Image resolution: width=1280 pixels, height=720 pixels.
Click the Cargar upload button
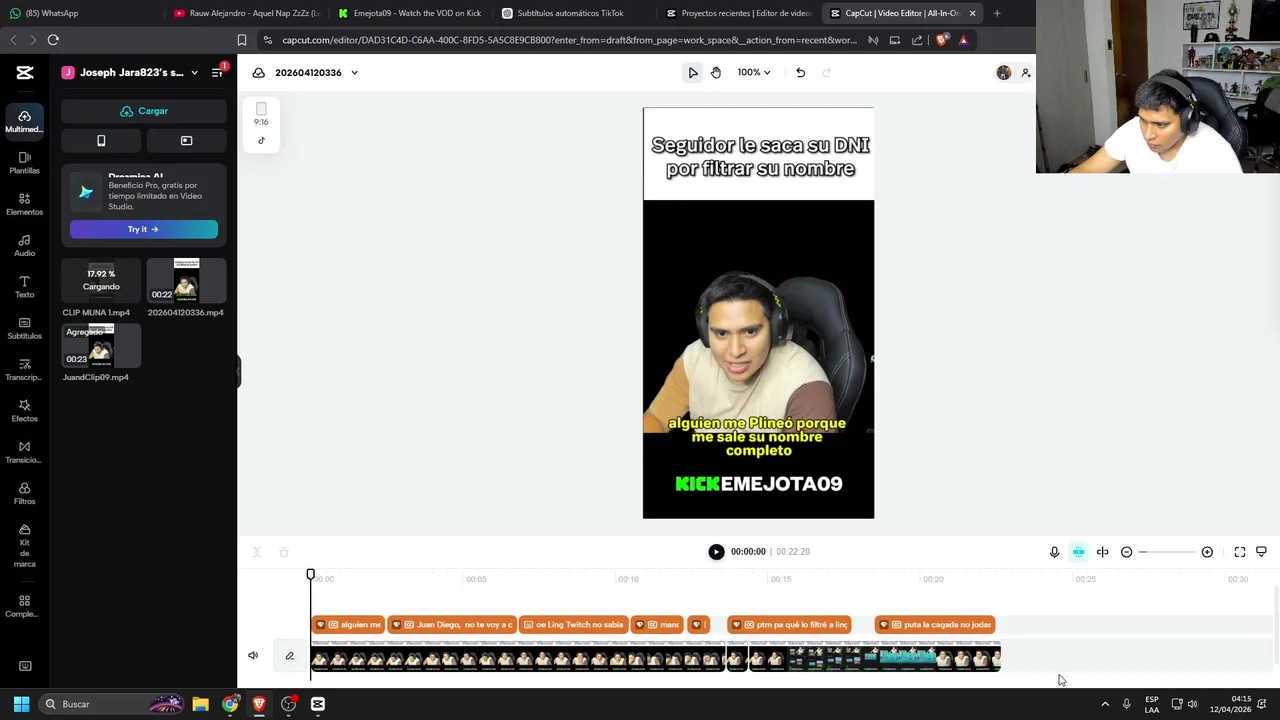coord(144,111)
